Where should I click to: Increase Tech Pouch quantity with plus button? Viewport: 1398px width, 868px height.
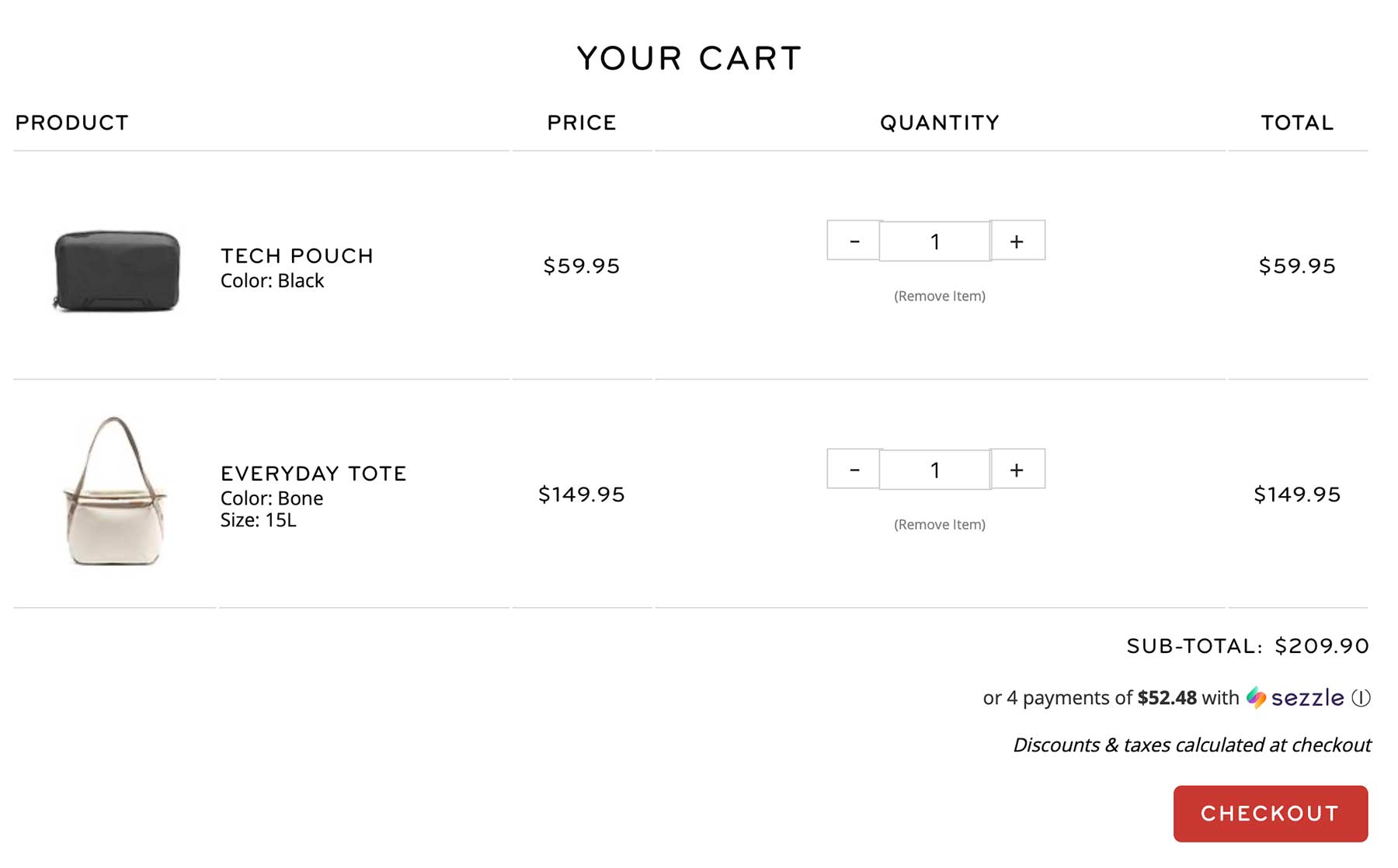click(x=1017, y=241)
